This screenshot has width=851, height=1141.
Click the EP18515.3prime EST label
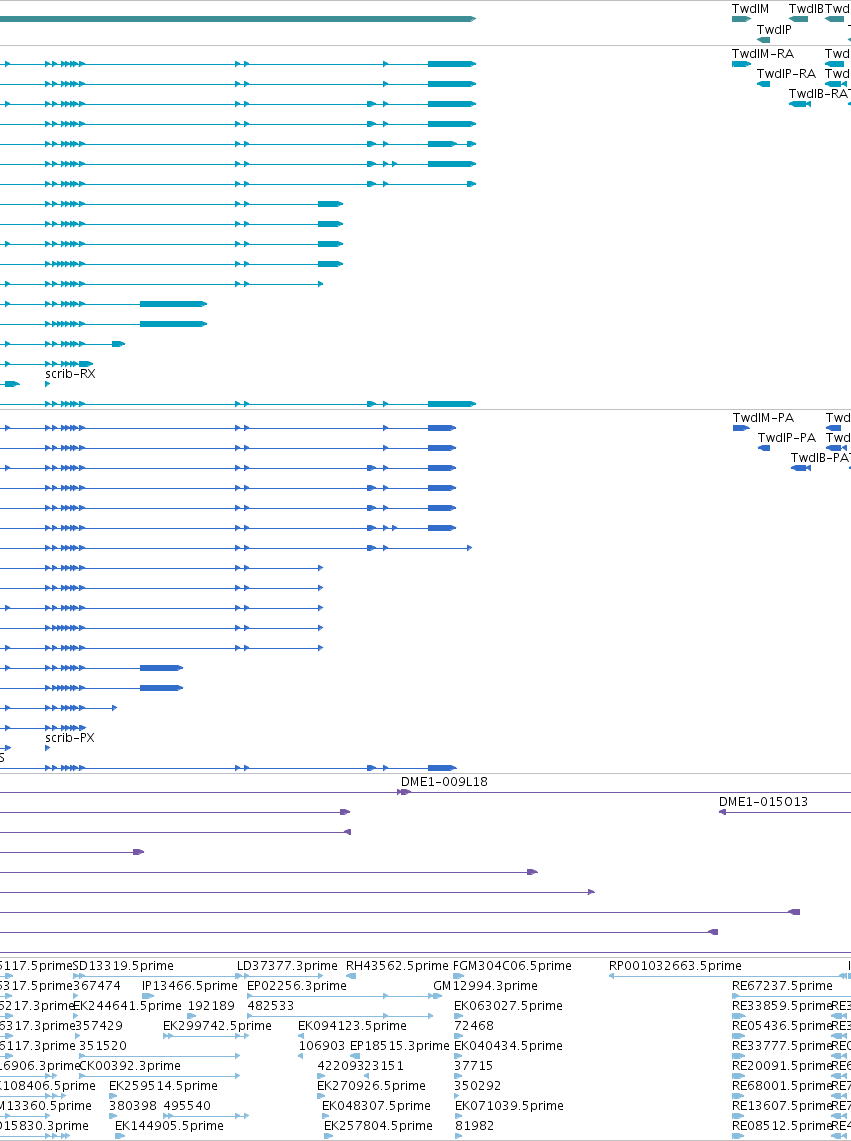pyautogui.click(x=400, y=1045)
